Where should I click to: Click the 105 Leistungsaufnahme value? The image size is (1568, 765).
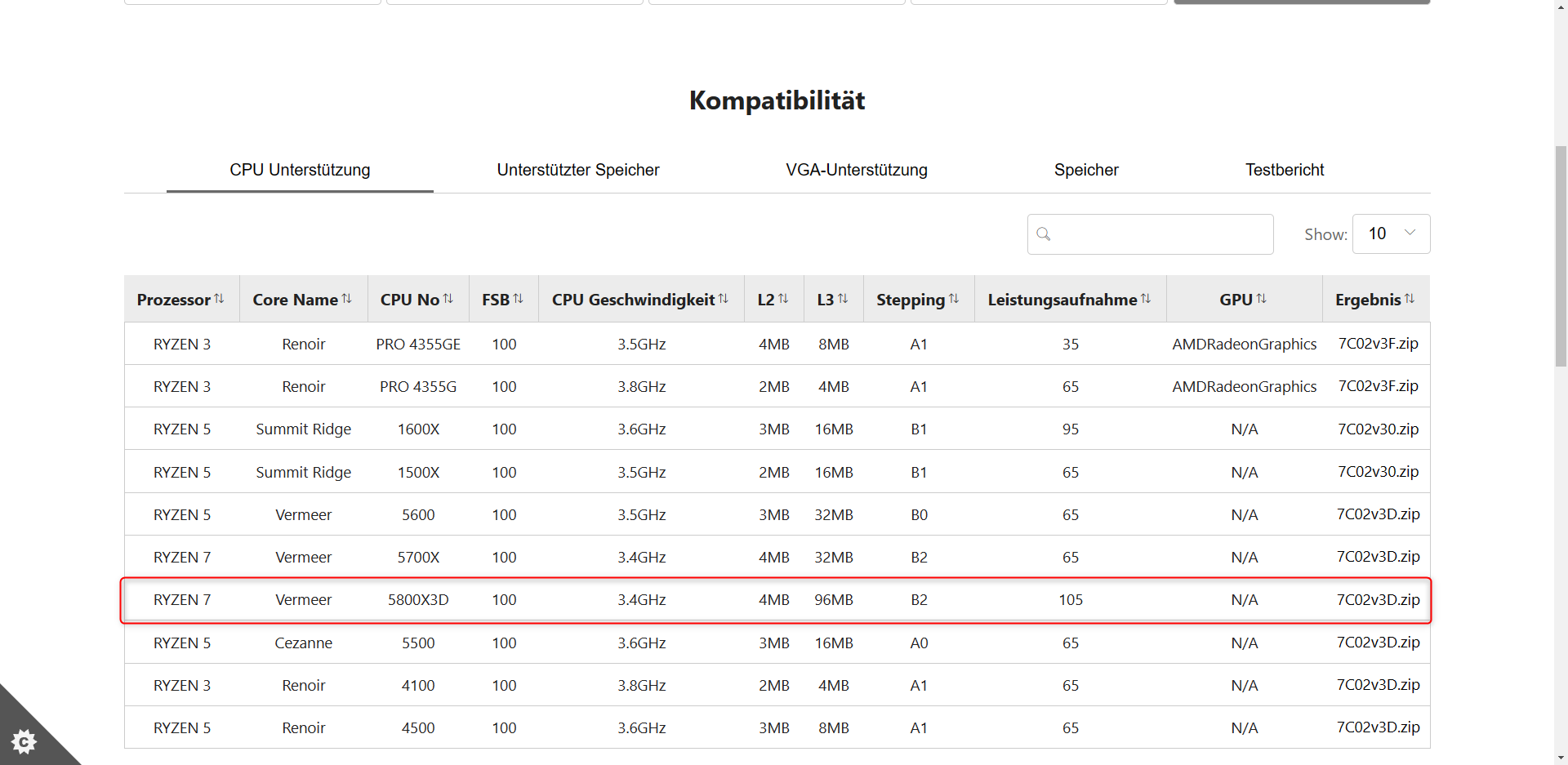point(1071,599)
